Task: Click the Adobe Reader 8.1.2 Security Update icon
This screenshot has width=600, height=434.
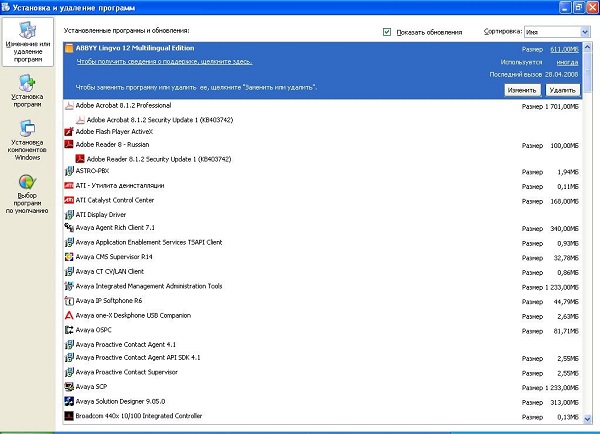Action: [x=80, y=159]
